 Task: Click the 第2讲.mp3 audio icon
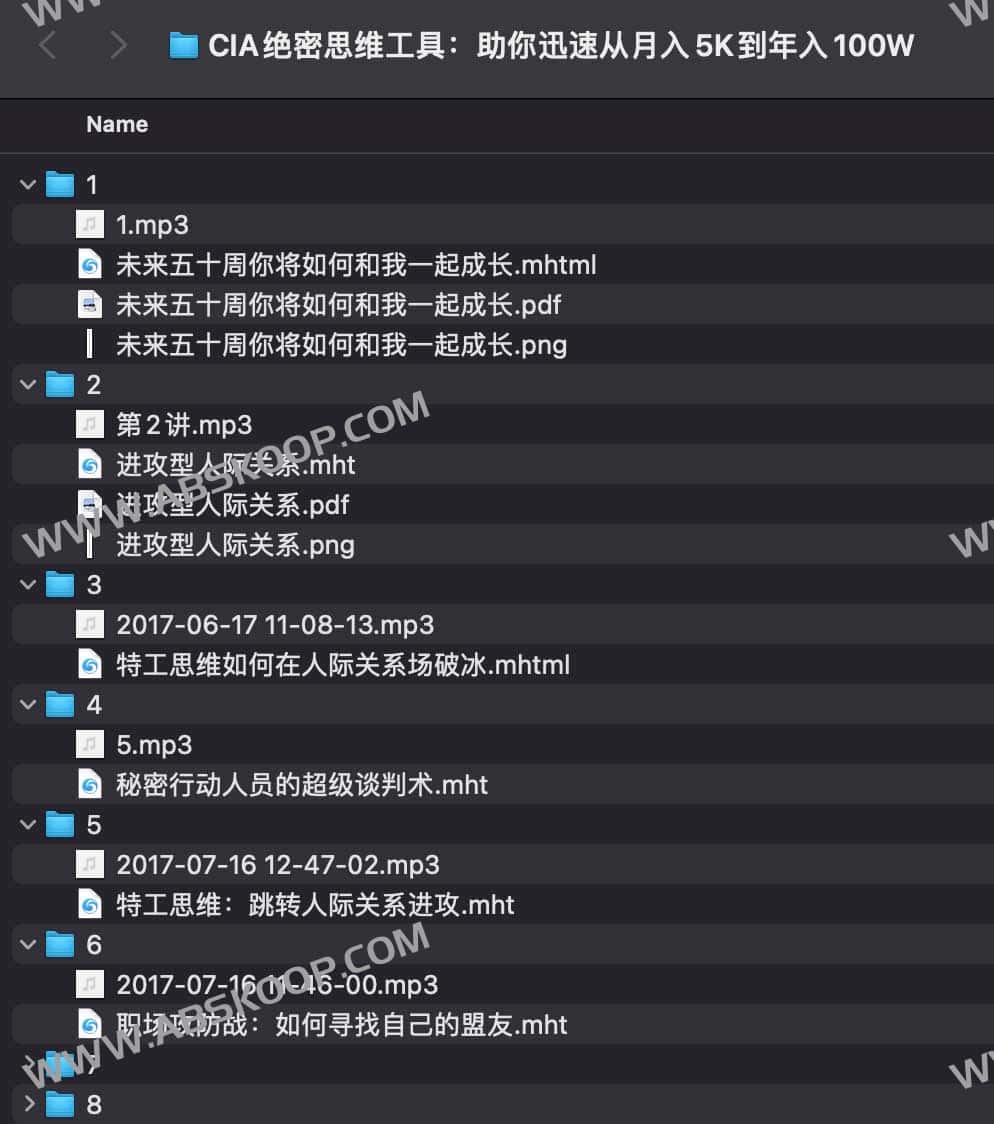pyautogui.click(x=90, y=424)
